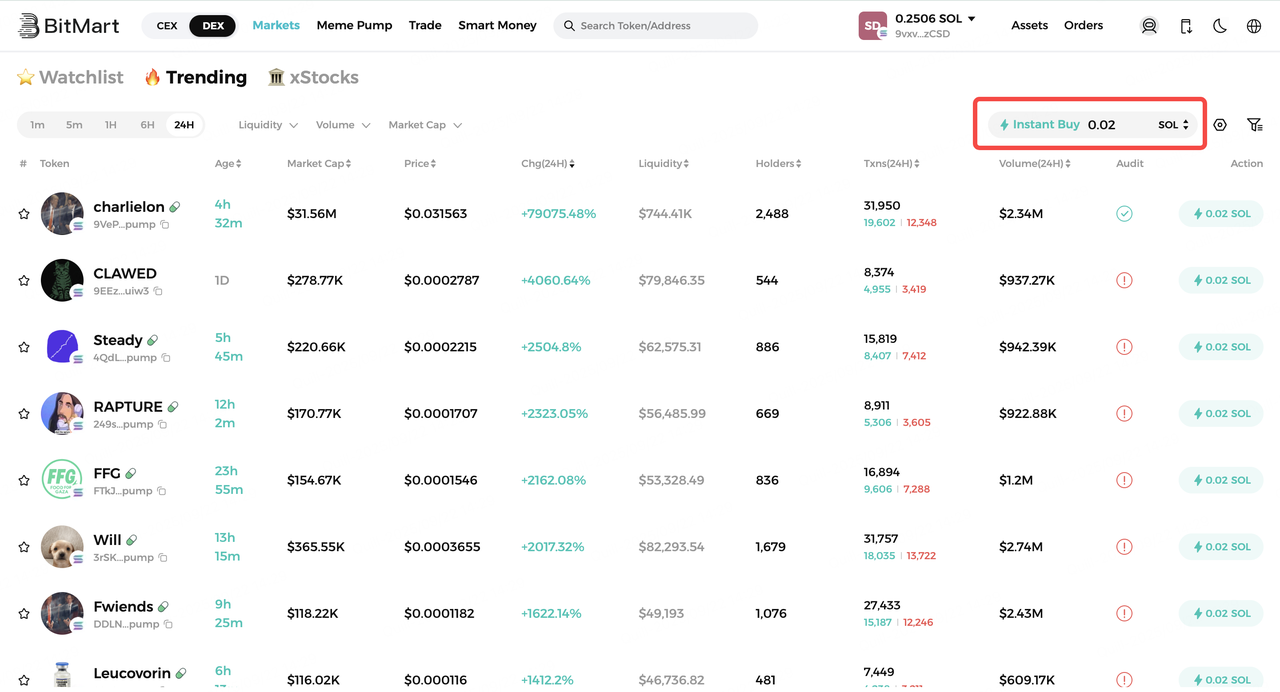The width and height of the screenshot is (1280, 692).
Task: Open the Assets link
Action: 1029,25
